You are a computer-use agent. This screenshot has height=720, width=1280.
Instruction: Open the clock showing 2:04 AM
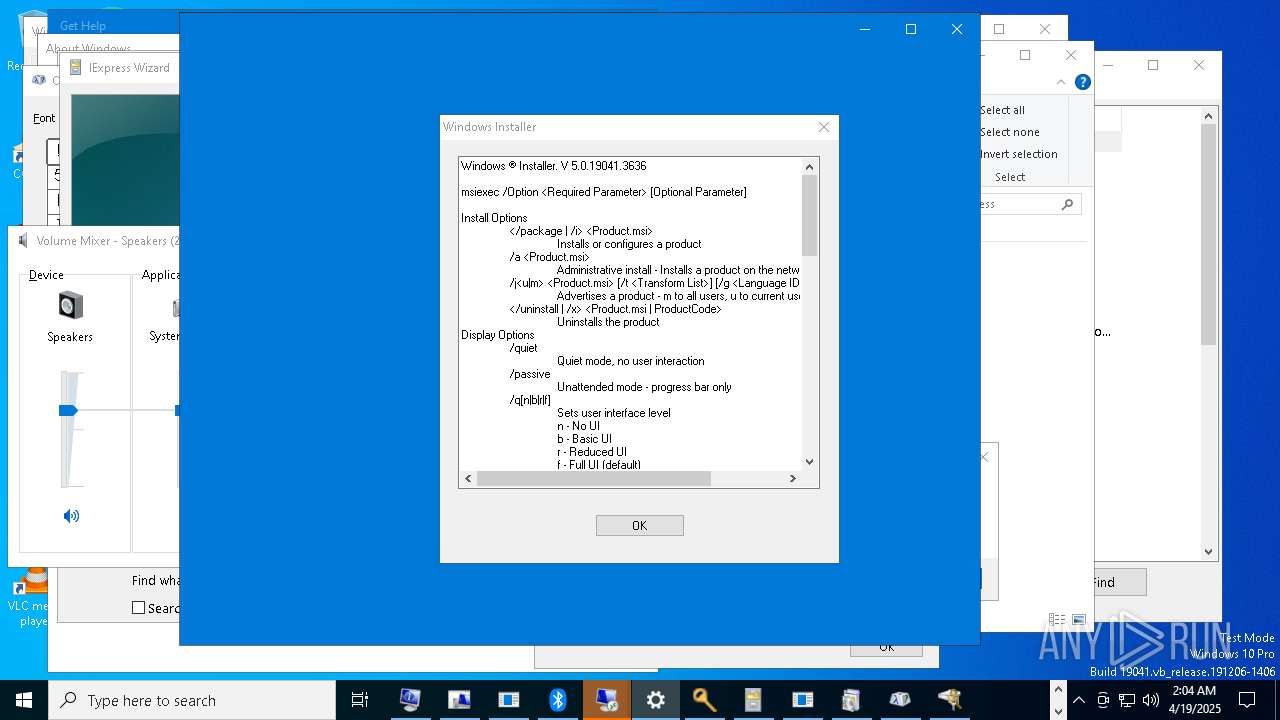1193,700
